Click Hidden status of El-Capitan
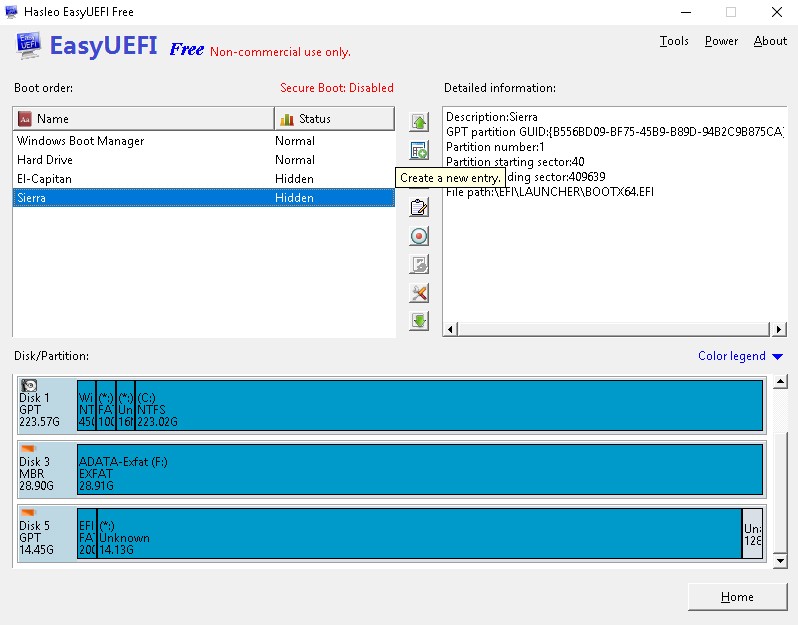The image size is (798, 625). (x=294, y=179)
